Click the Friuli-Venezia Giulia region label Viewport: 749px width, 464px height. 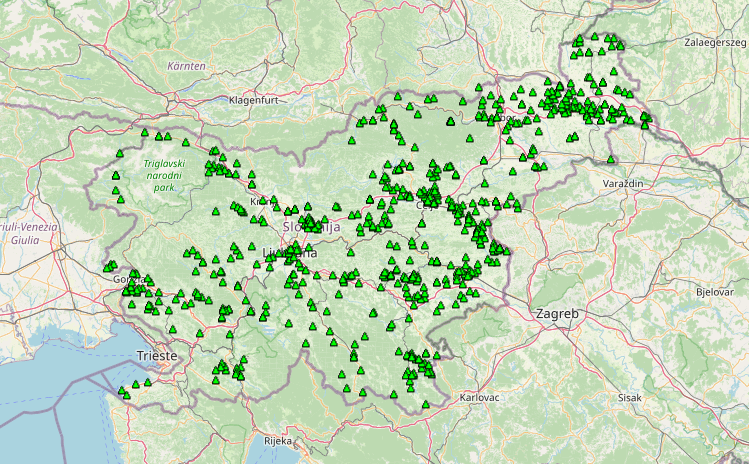[29, 233]
